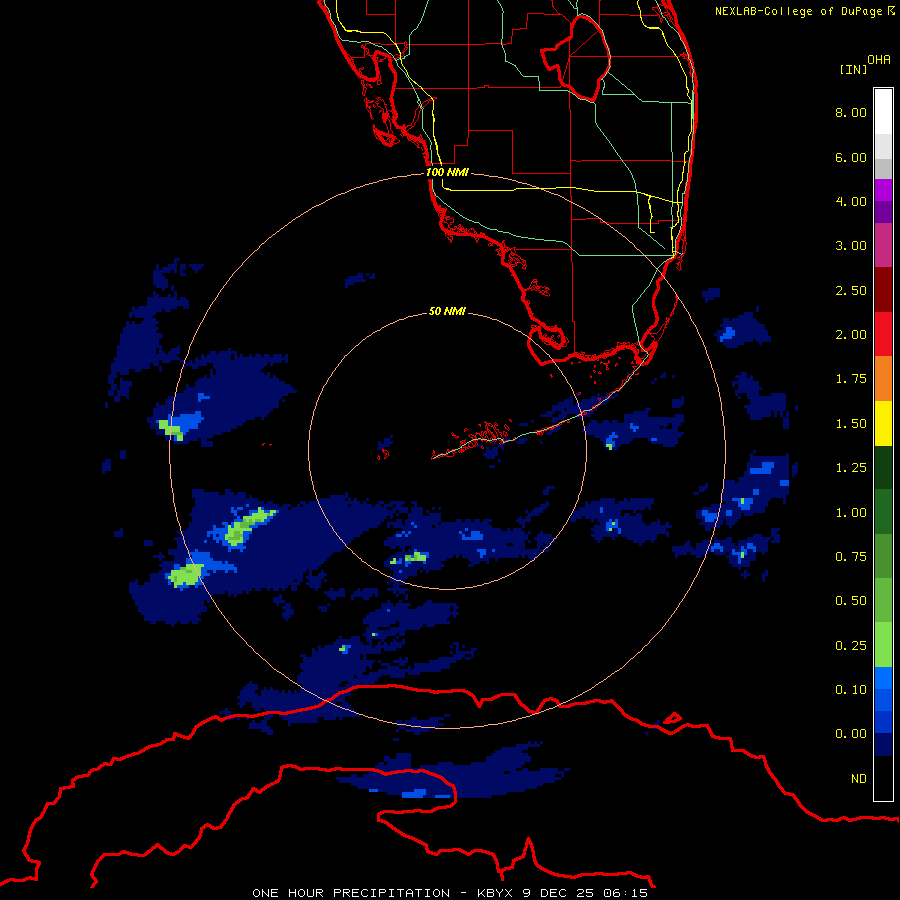Click the ONE HOUR PRECIPITATION title text
This screenshot has height=900, width=900.
tap(351, 893)
